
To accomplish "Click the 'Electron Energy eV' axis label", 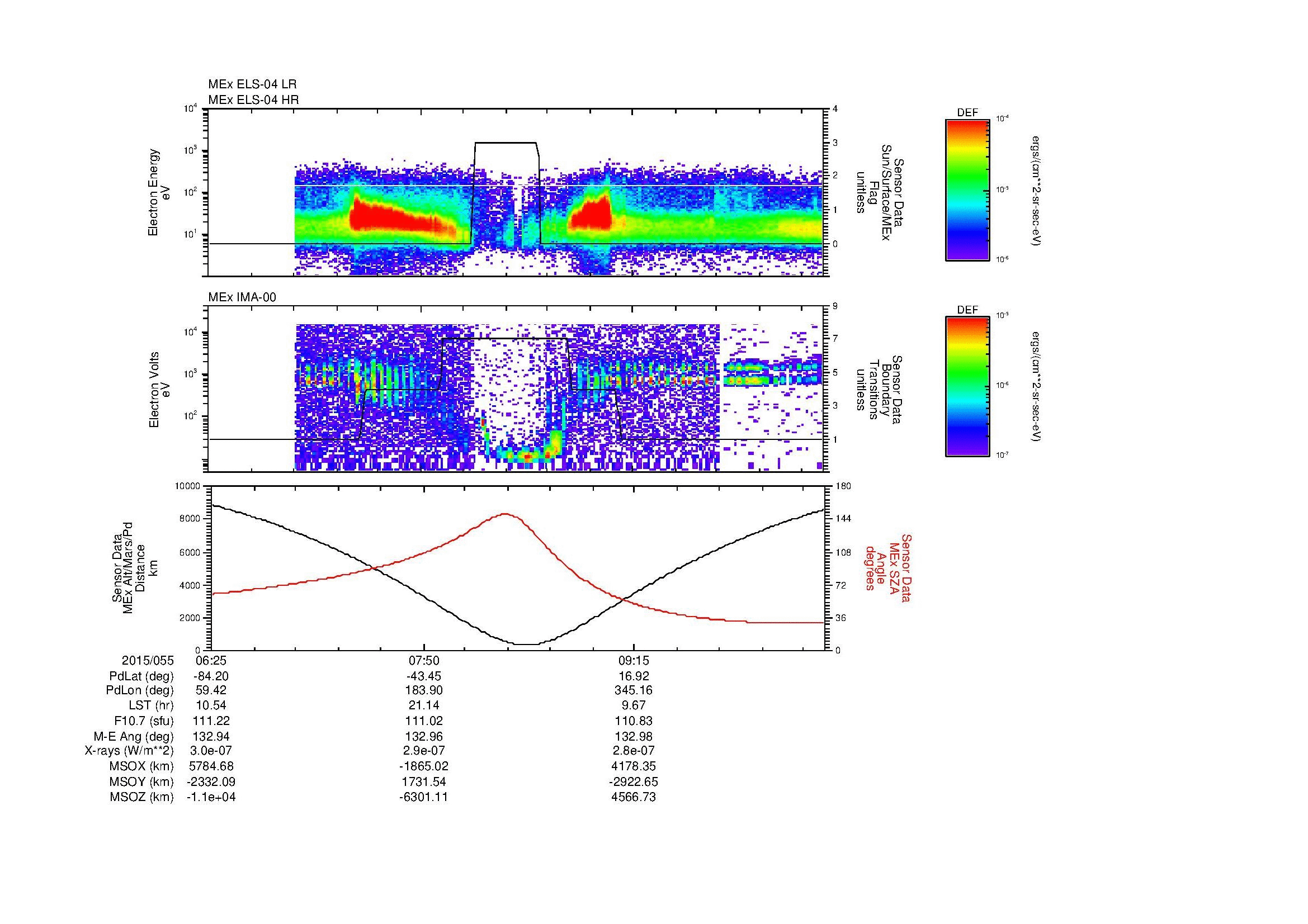I will [159, 193].
